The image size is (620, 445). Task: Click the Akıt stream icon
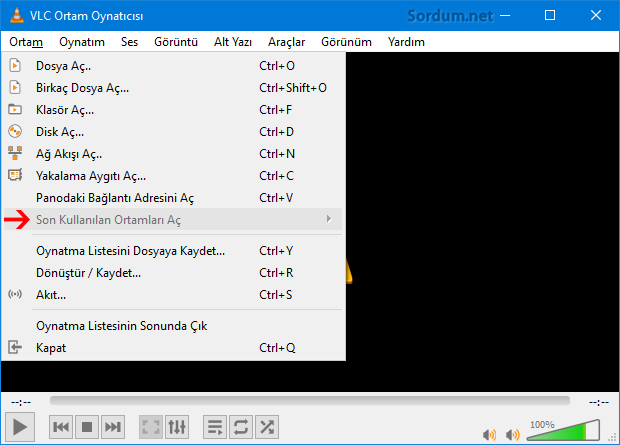click(x=15, y=294)
